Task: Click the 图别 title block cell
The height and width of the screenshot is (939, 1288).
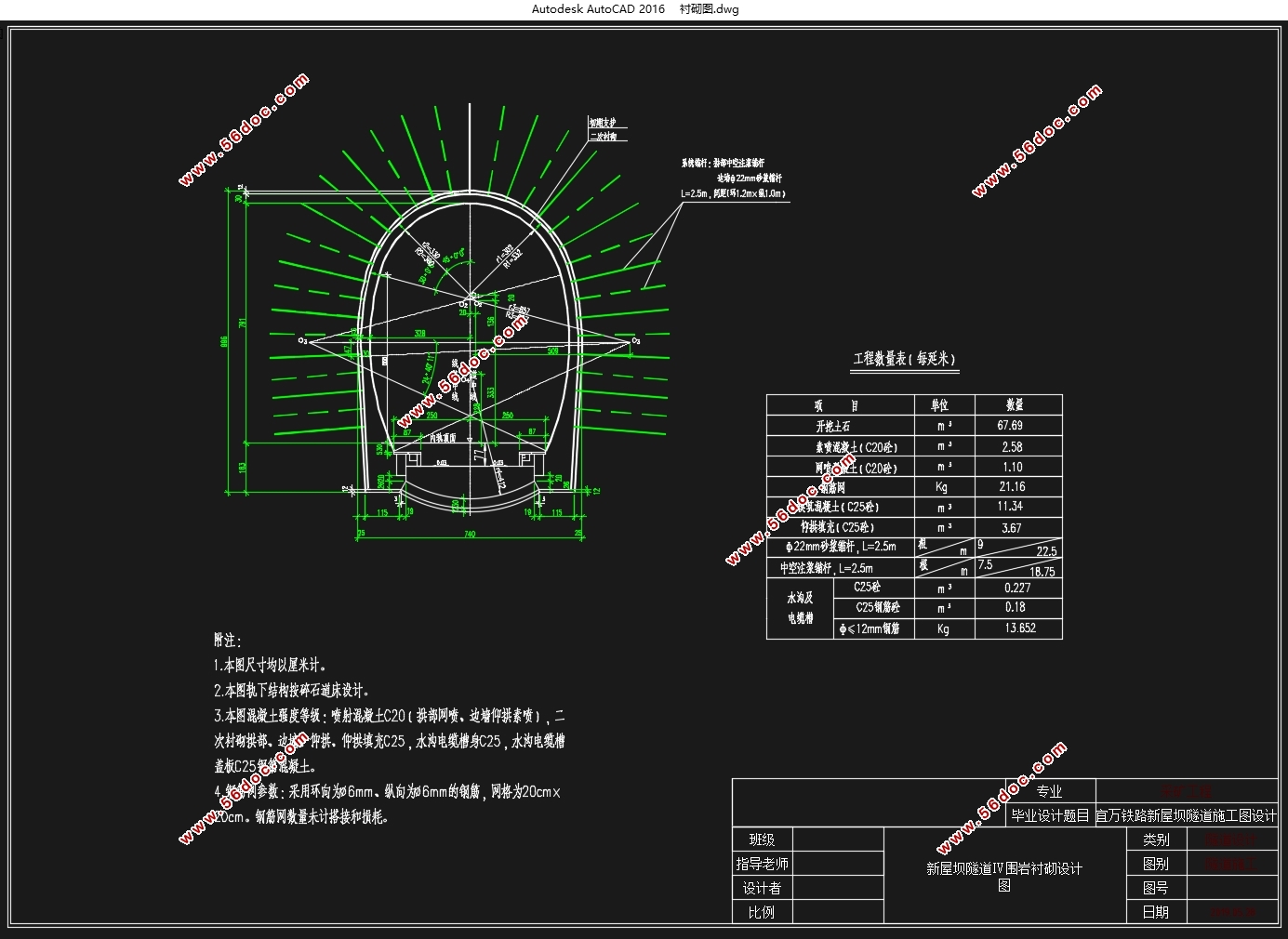Action: (x=1156, y=864)
